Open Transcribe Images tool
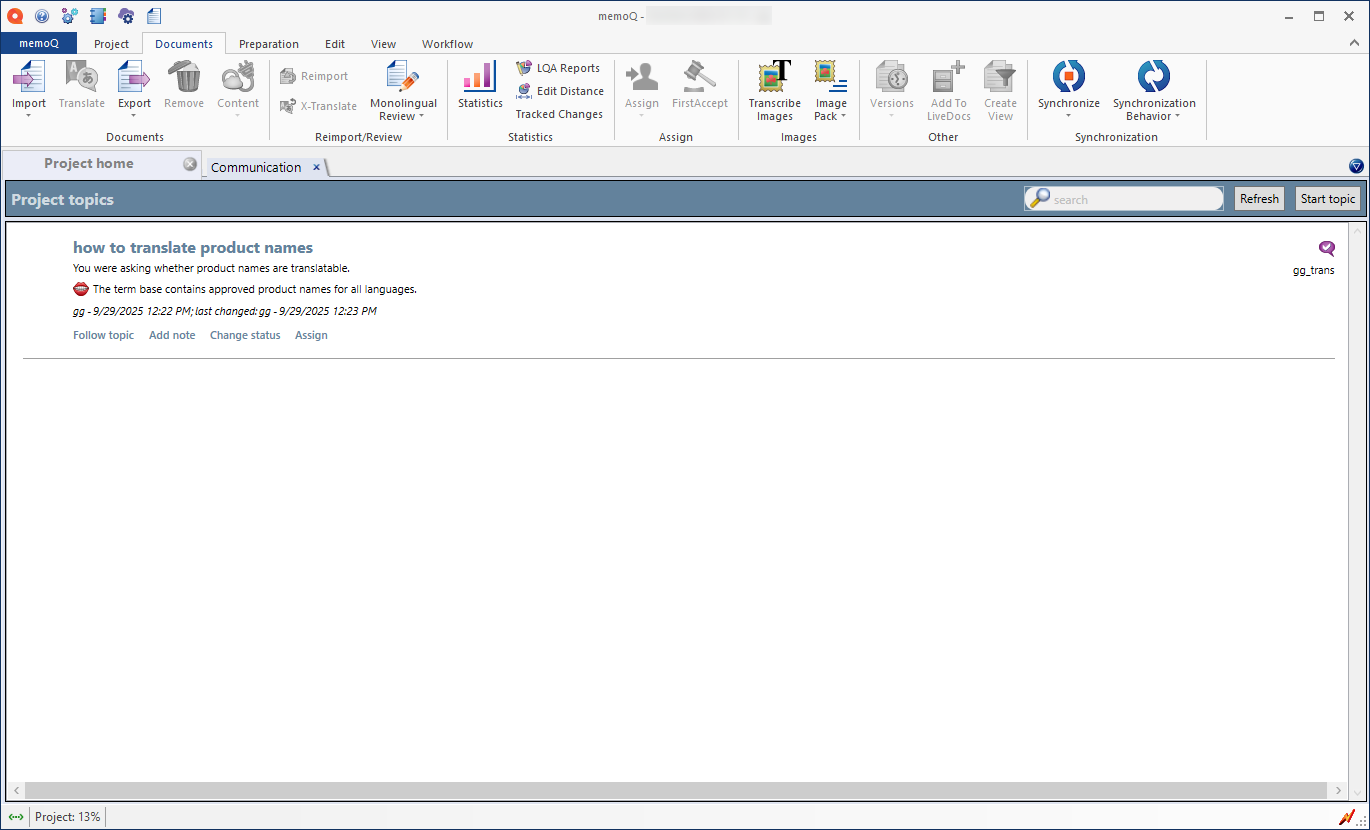This screenshot has width=1370, height=830. point(774,77)
